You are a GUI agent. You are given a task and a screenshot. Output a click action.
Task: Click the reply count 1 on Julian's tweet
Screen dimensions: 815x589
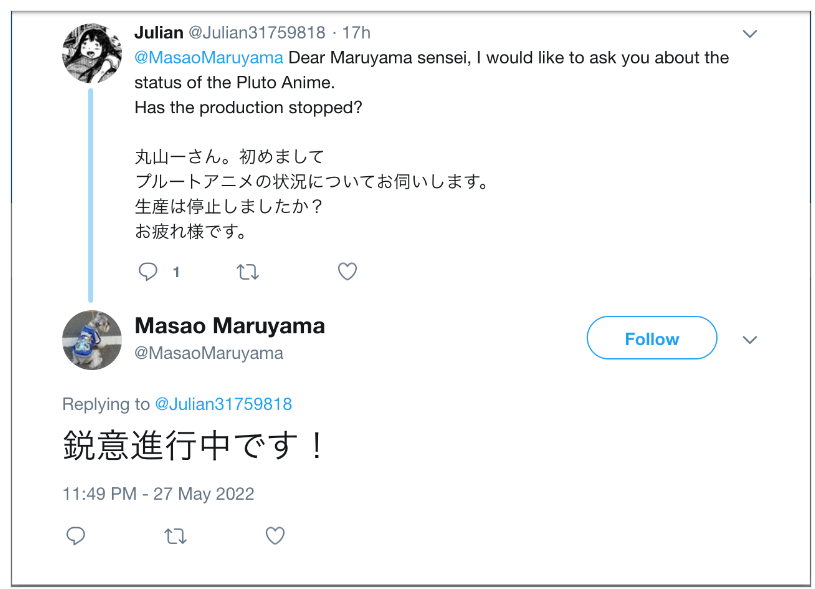pos(176,272)
